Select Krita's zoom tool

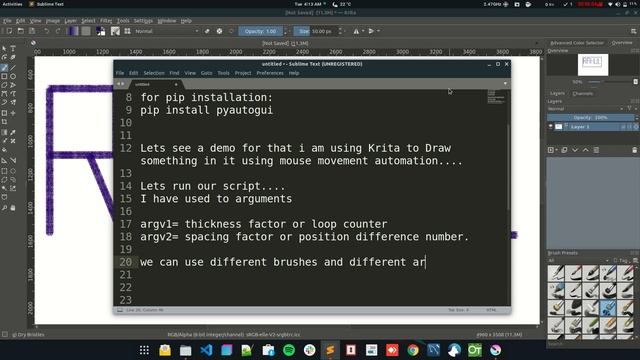coord(4,208)
